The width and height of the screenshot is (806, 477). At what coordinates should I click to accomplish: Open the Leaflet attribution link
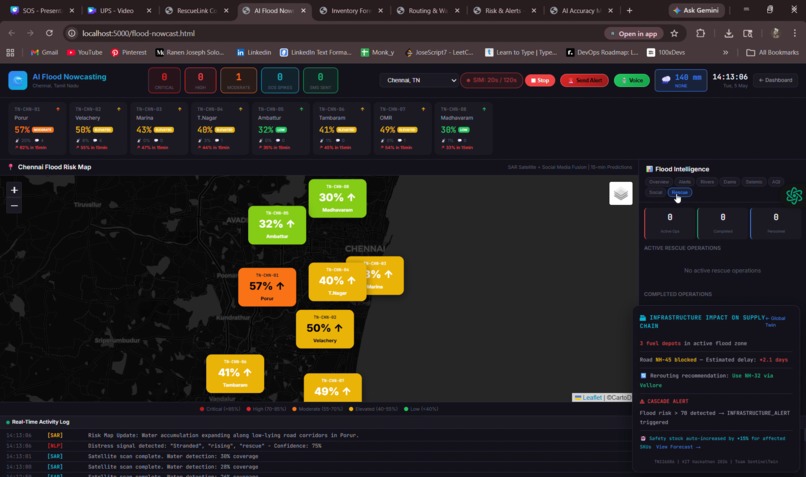coord(592,397)
